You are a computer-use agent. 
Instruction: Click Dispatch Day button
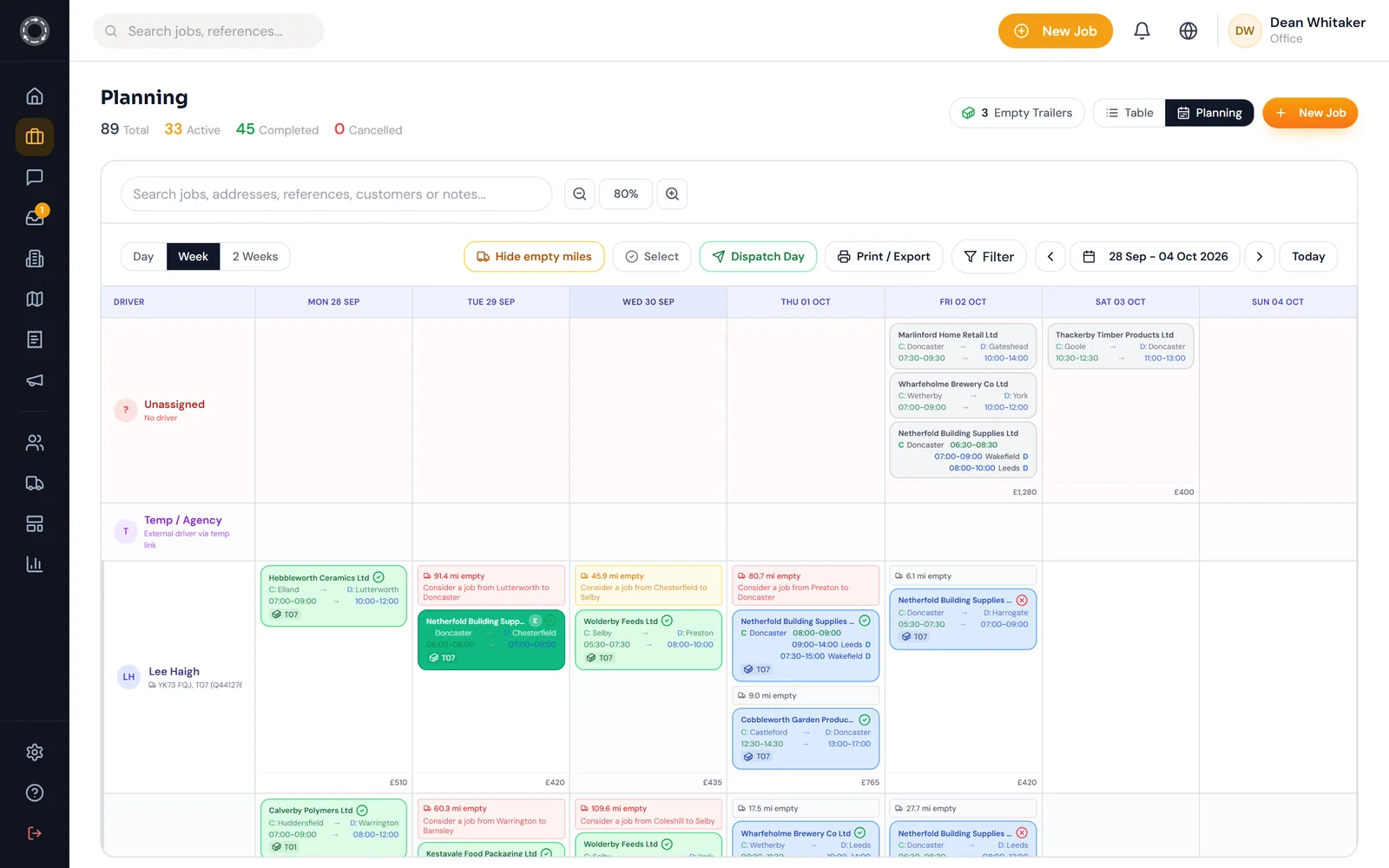pos(758,256)
